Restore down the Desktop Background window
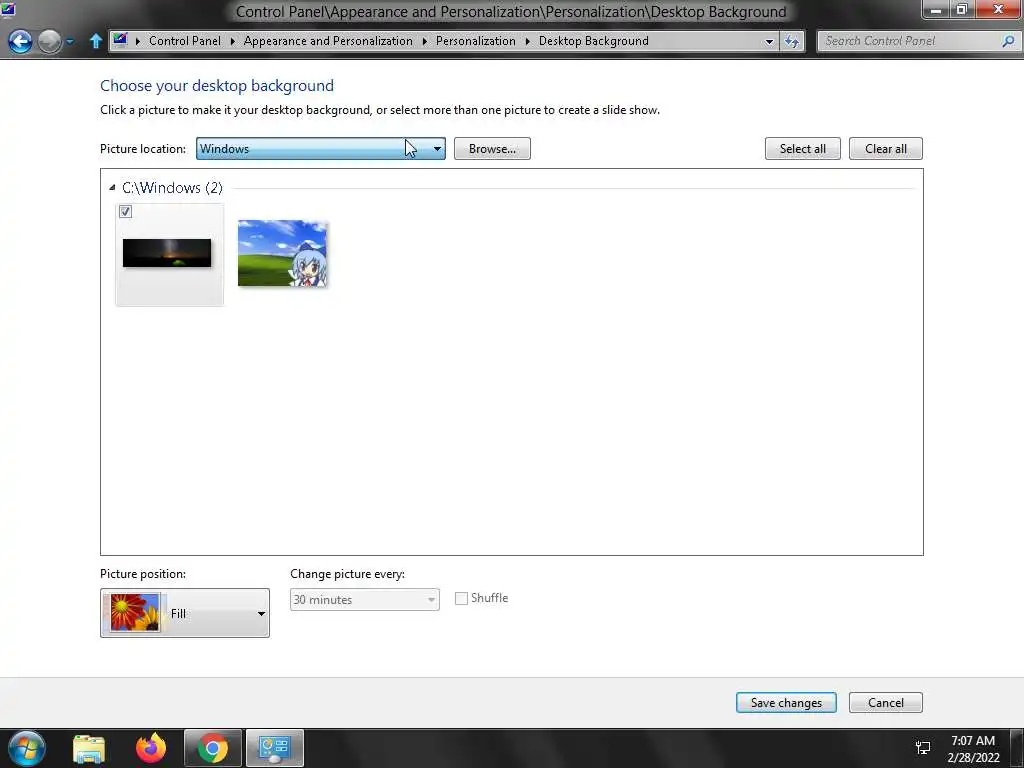This screenshot has height=768, width=1024. click(x=961, y=9)
